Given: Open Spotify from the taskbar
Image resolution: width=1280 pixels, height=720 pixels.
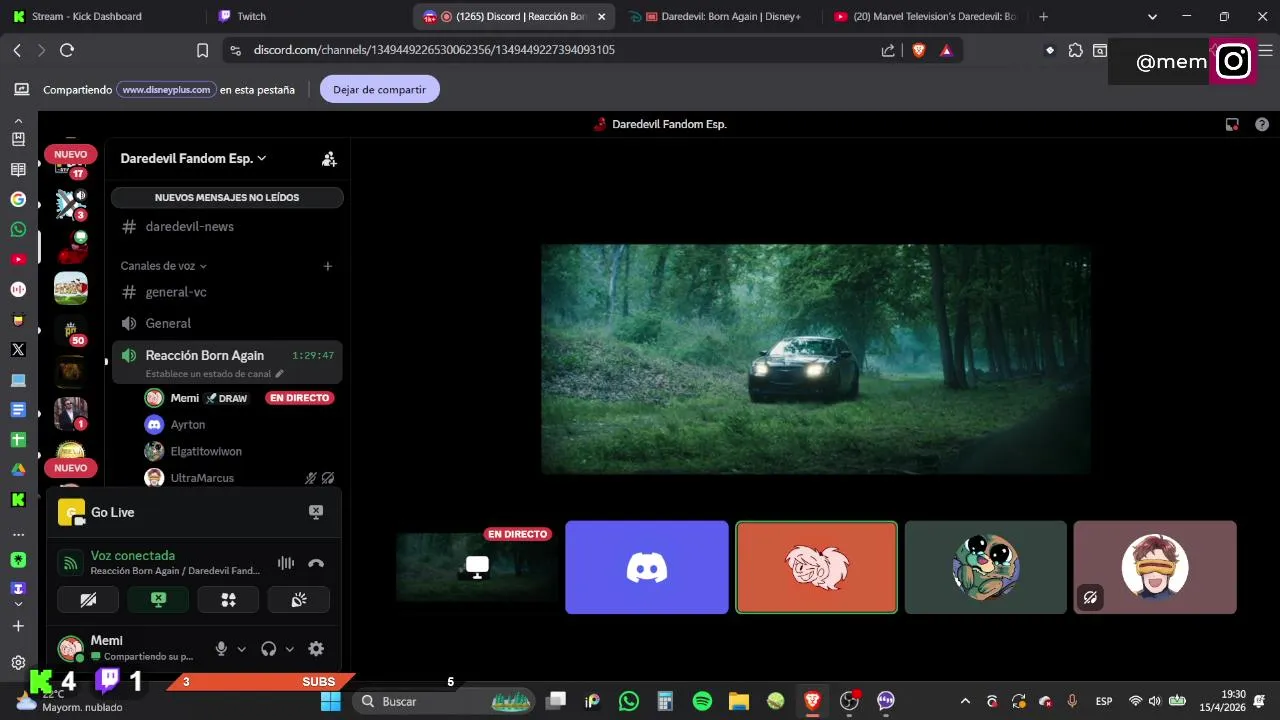Looking at the screenshot, I should 702,701.
